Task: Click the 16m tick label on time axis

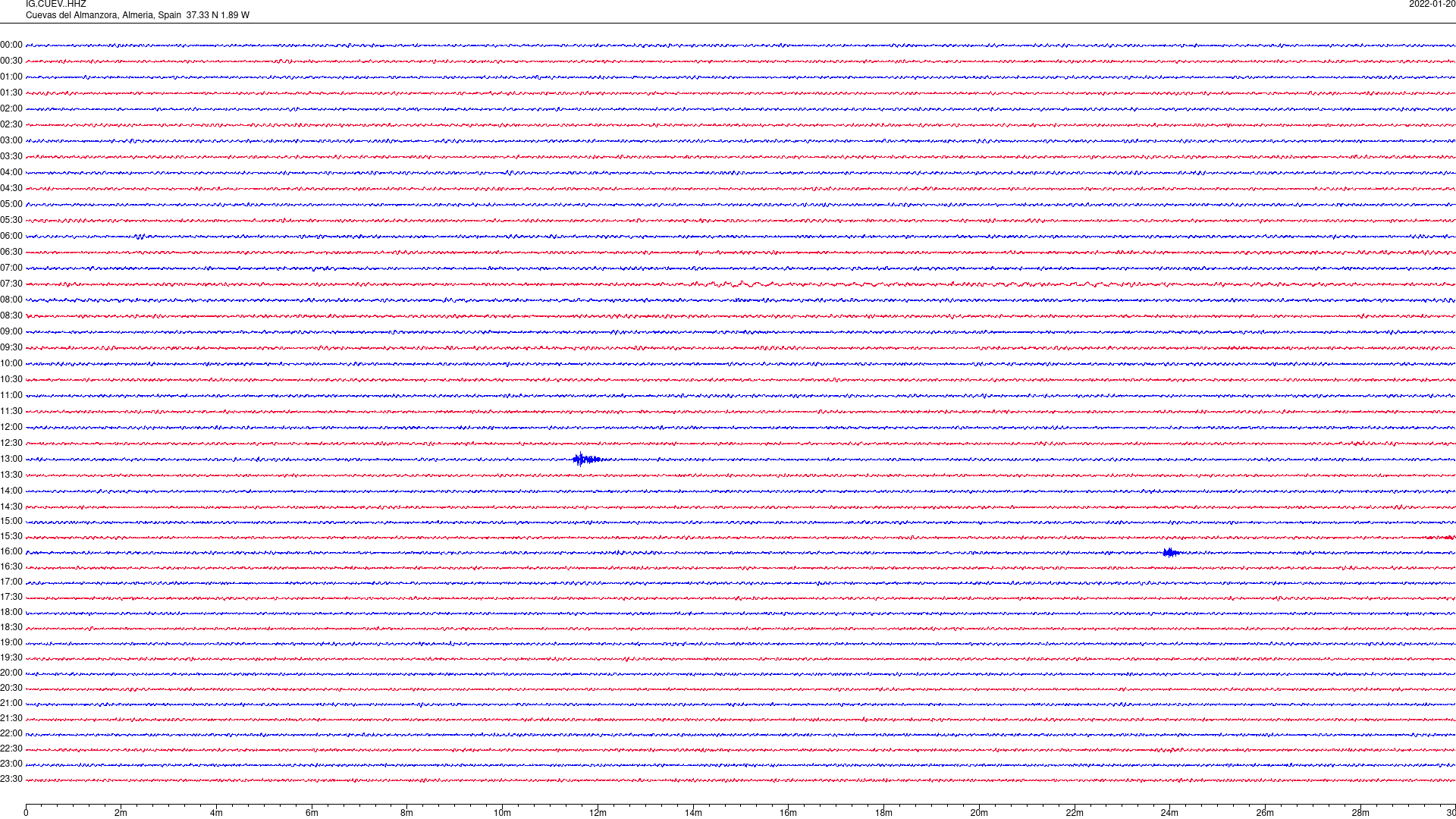Action: click(789, 813)
